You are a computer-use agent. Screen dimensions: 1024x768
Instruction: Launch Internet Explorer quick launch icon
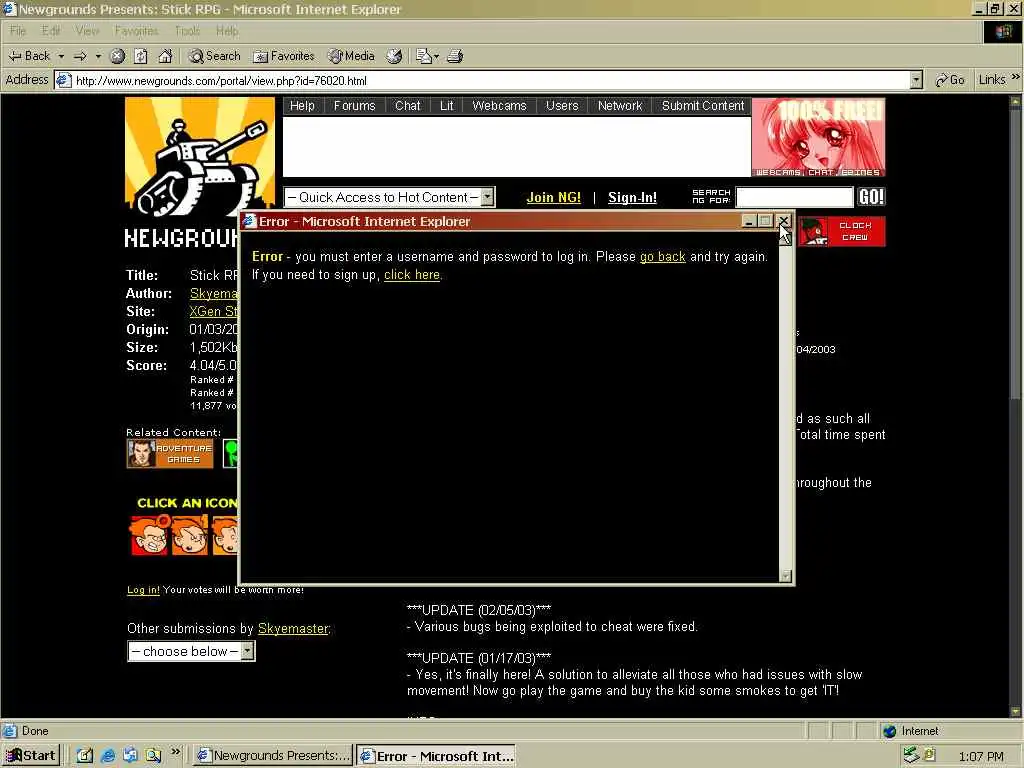coord(108,756)
